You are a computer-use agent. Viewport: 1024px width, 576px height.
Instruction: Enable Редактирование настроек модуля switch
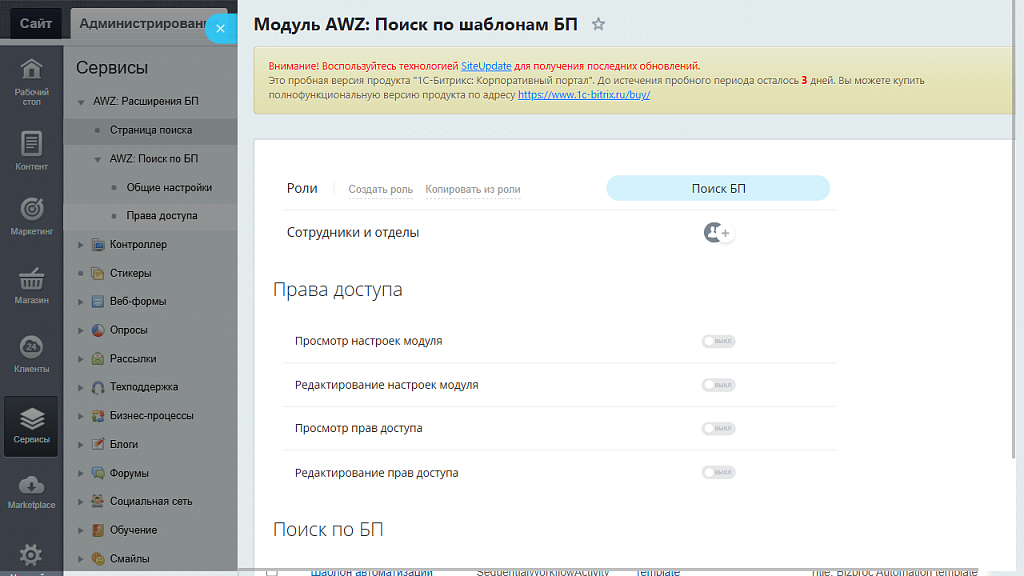pos(718,385)
